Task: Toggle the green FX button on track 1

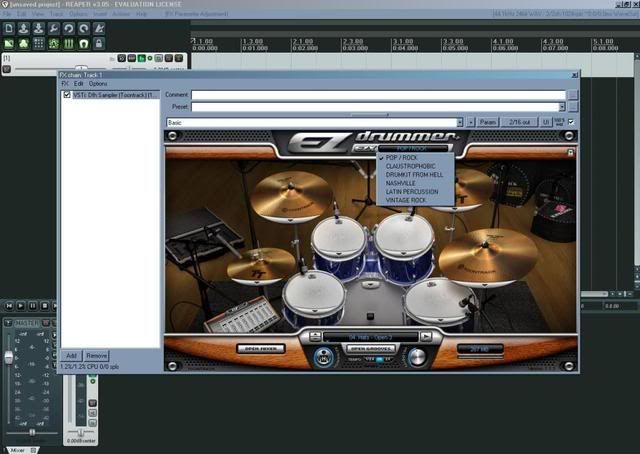Action: [141, 58]
